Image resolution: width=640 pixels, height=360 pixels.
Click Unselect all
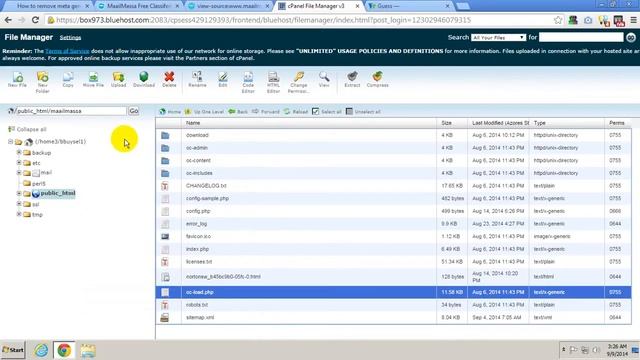coord(363,111)
